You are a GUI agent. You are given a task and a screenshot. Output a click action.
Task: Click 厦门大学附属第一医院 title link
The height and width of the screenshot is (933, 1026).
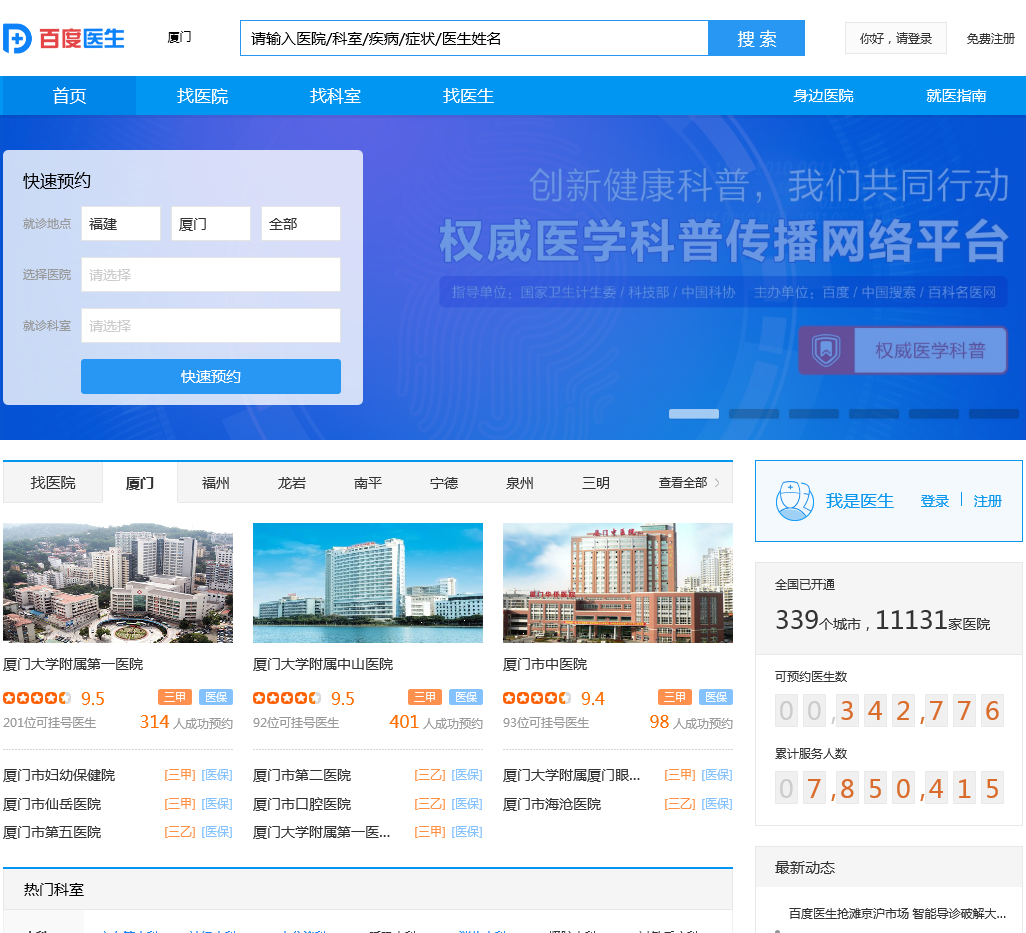(73, 664)
